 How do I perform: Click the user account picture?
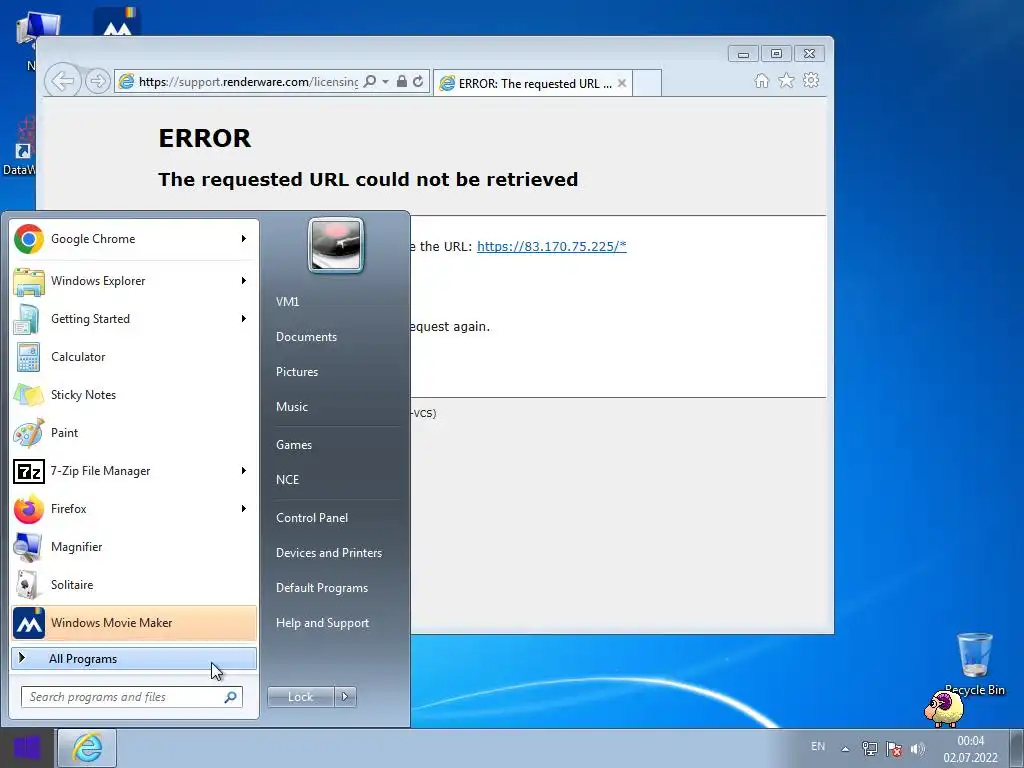(336, 246)
